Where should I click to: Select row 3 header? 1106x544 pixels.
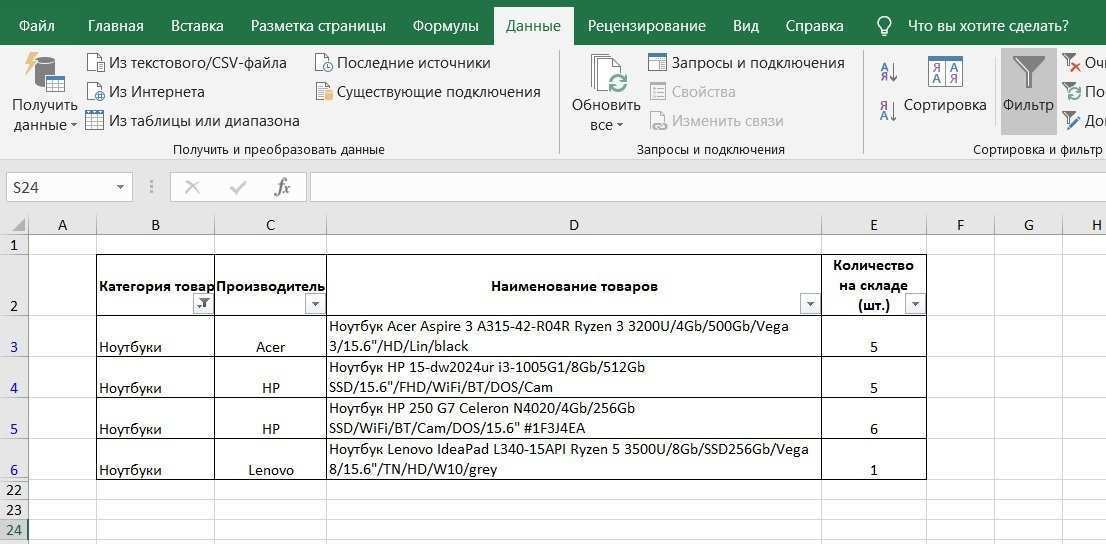pyautogui.click(x=14, y=336)
